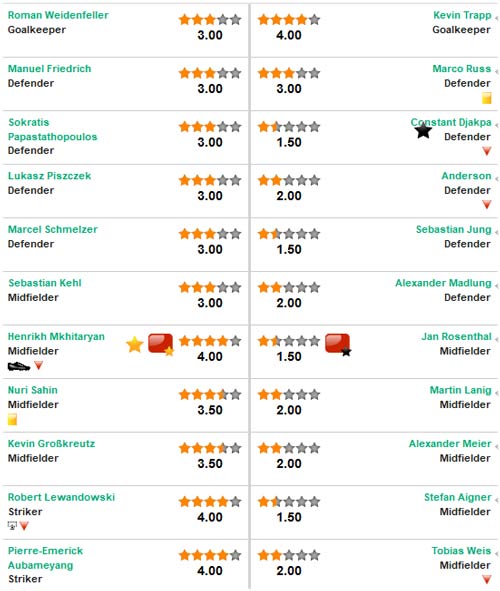Expand the small arrow next to Alexander Meier
The height and width of the screenshot is (591, 500).
point(497,446)
